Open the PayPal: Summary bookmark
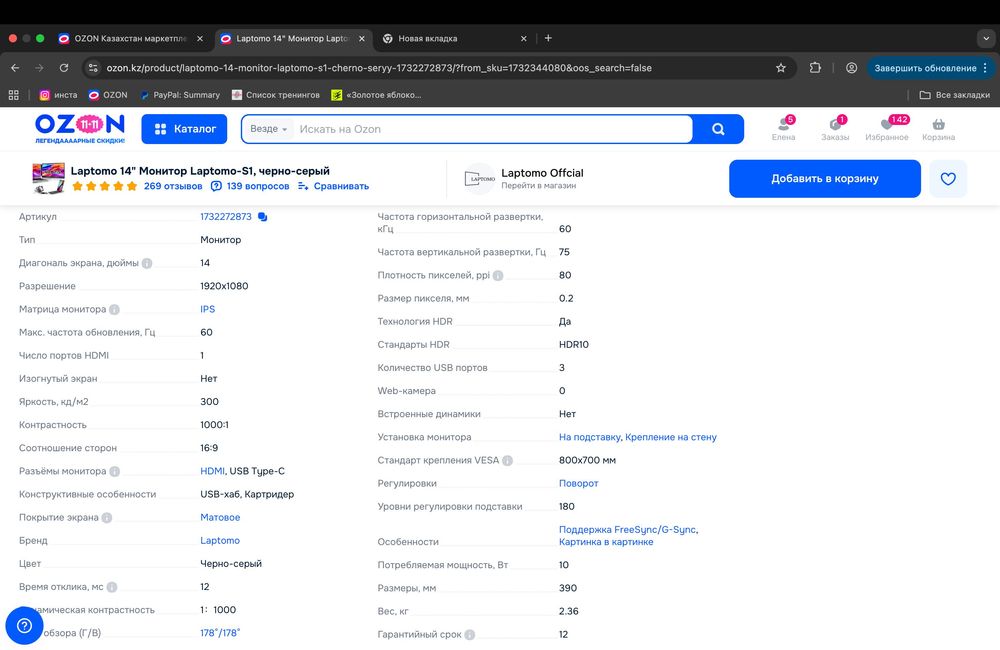Screen dimensions: 1000x650 click(x=180, y=95)
